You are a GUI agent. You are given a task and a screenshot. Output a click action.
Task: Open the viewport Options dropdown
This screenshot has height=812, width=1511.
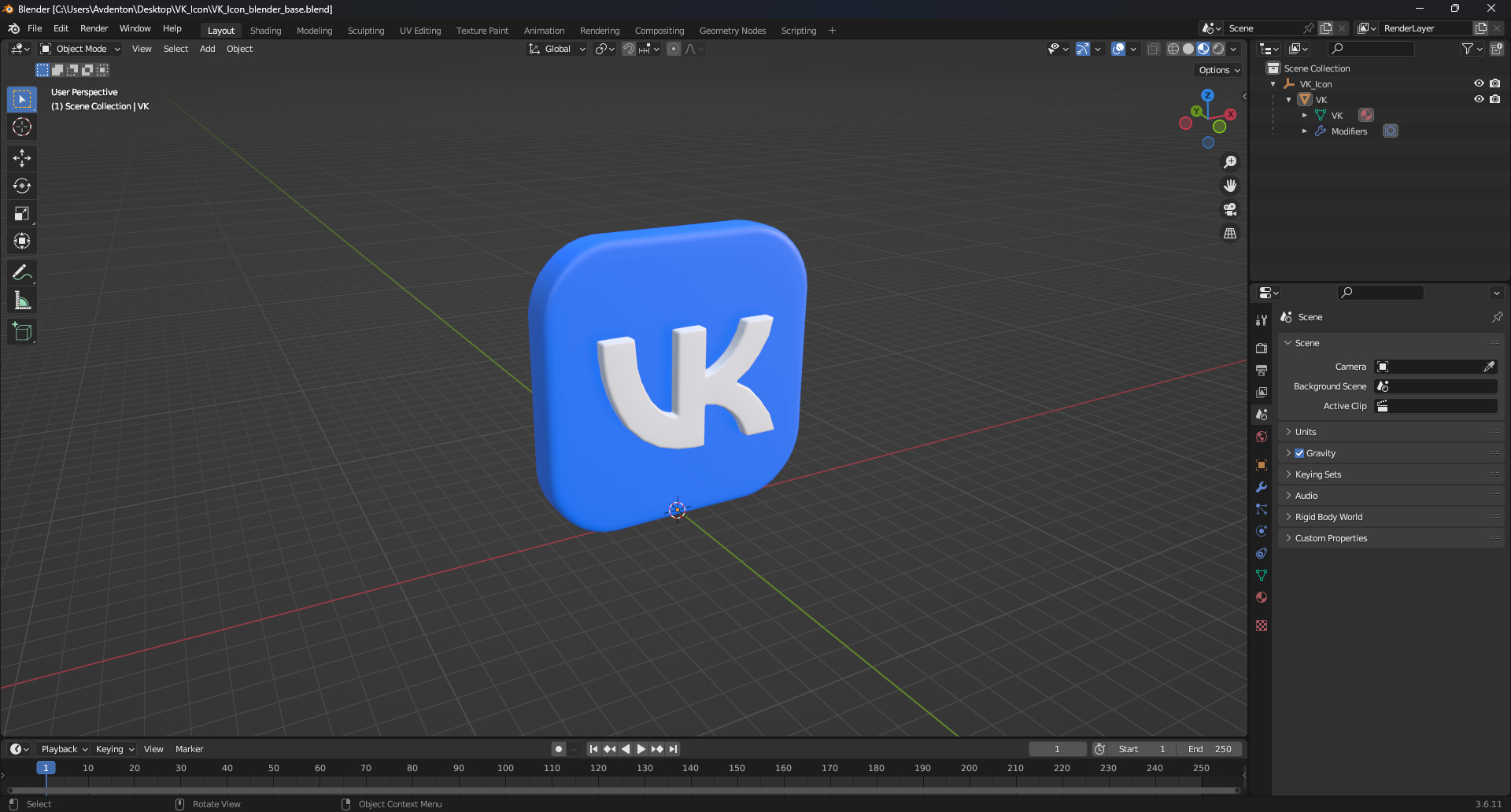[x=1219, y=70]
